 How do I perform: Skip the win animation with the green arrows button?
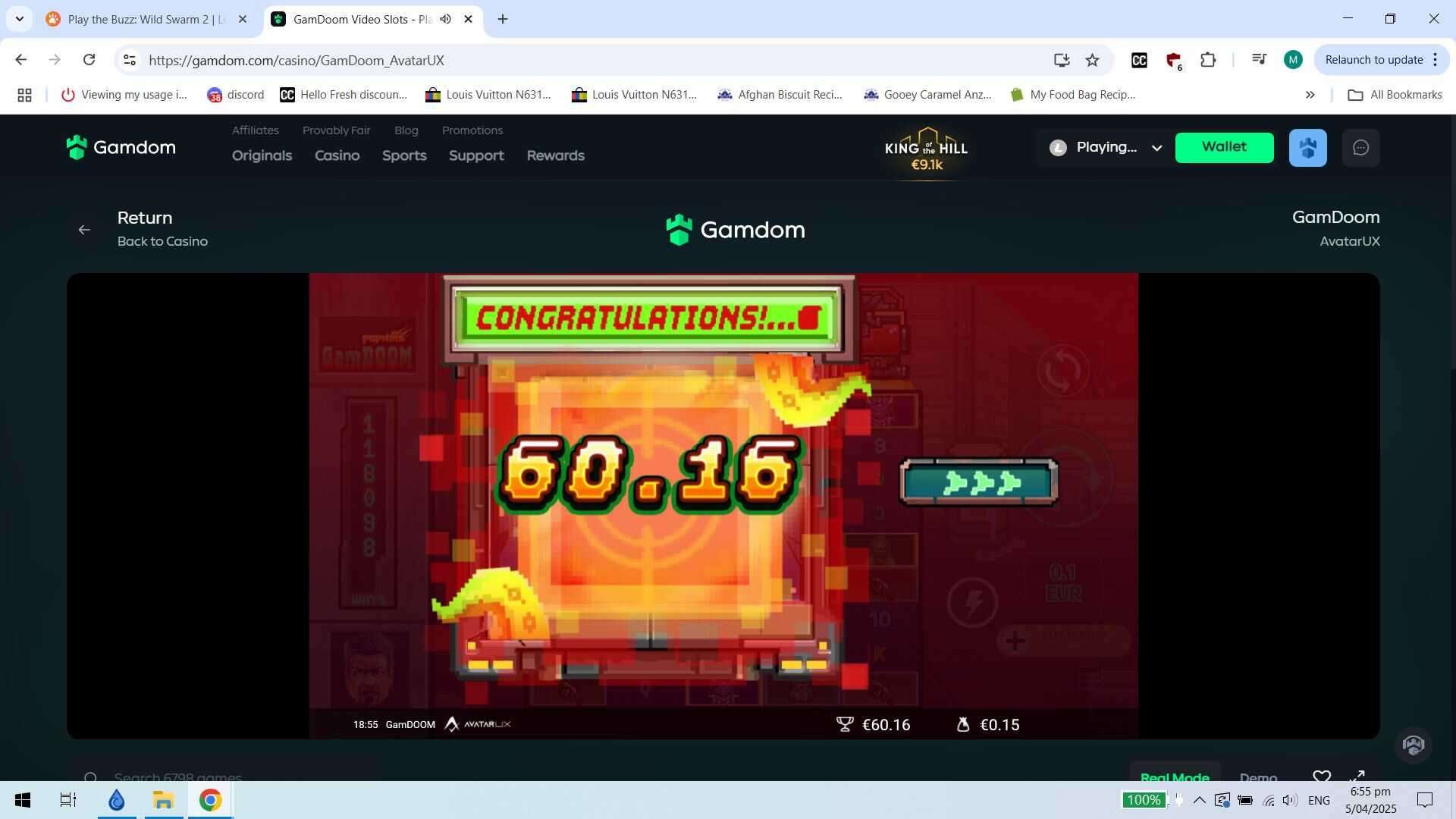pos(978,482)
